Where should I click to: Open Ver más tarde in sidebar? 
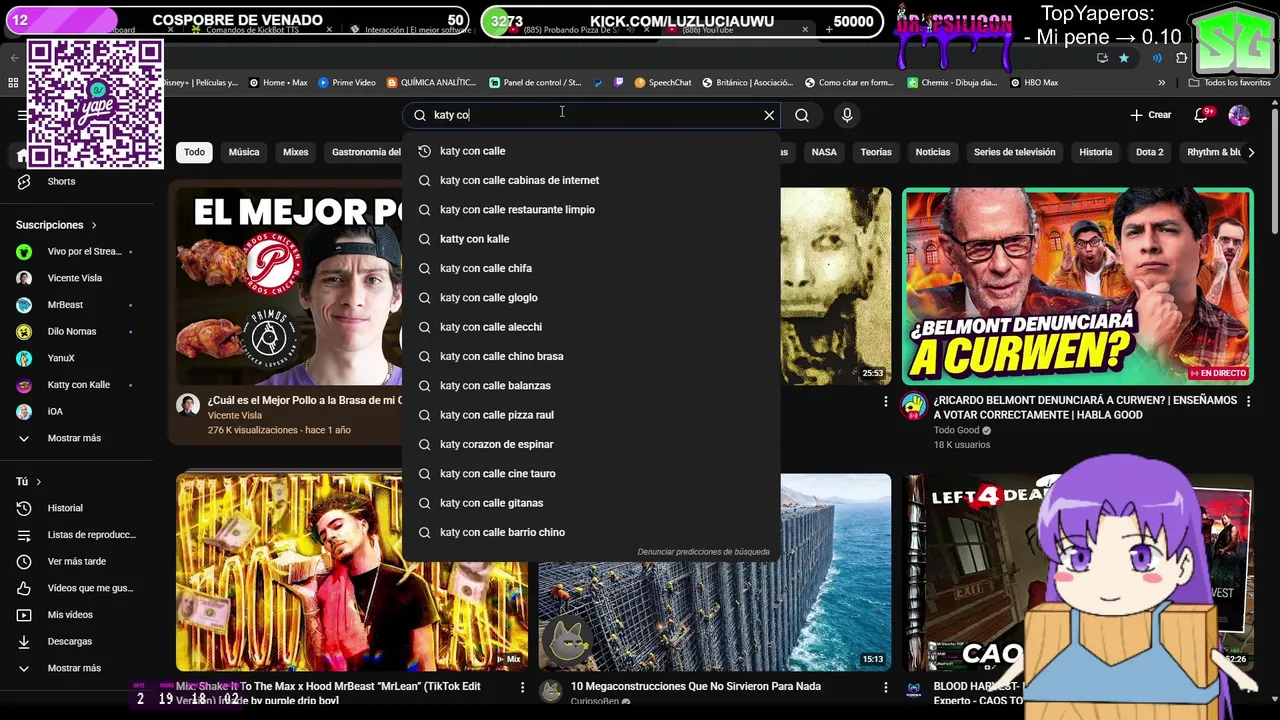76,561
